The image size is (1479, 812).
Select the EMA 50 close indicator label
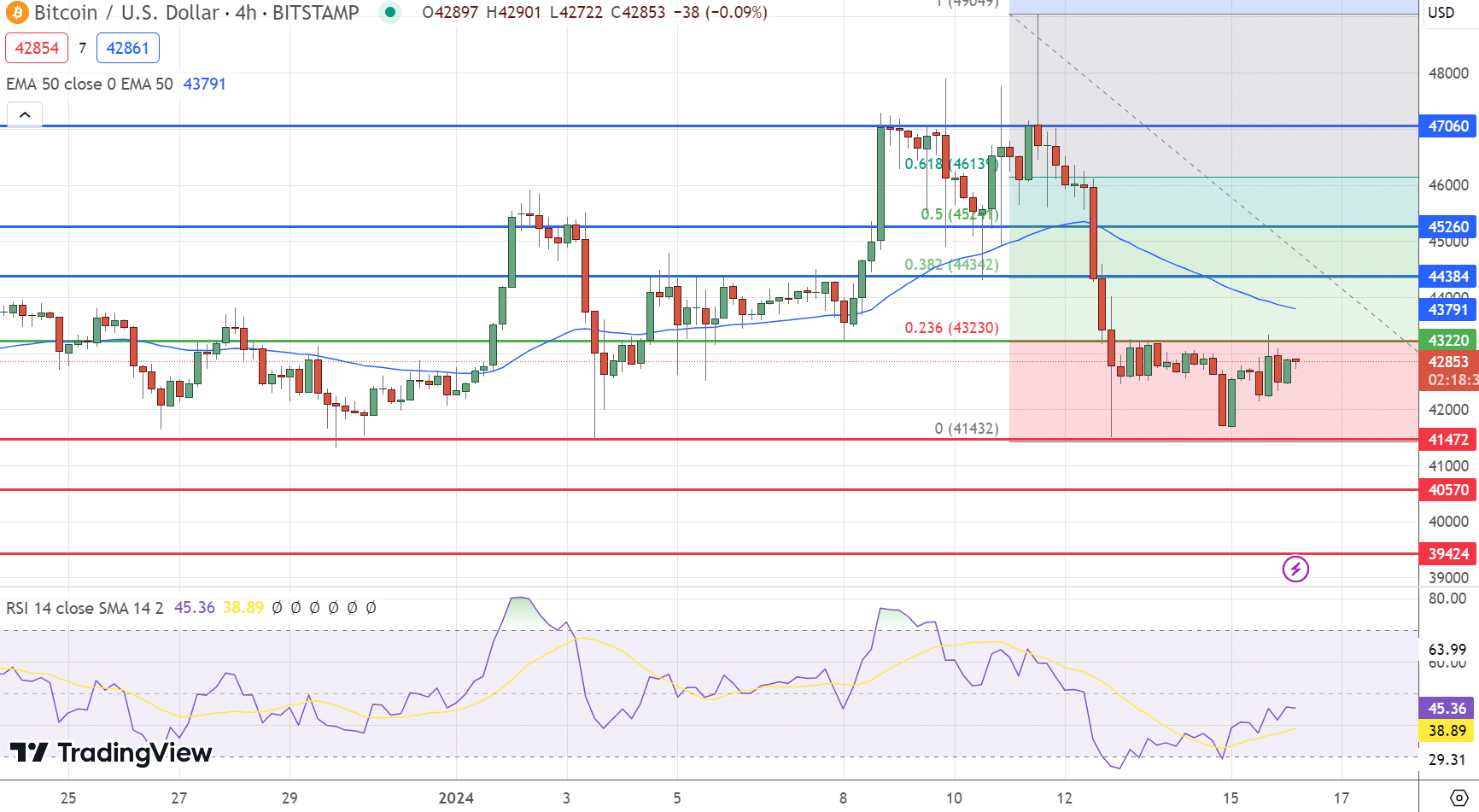coord(89,84)
